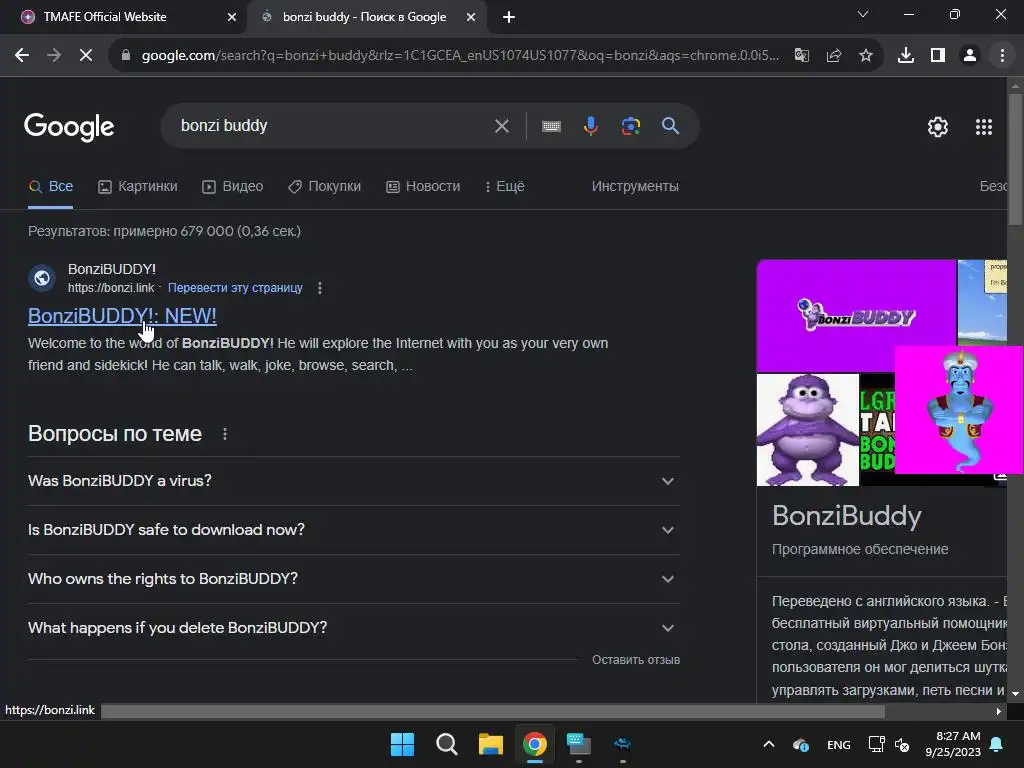The image size is (1024, 768).
Task: Expand Was BonziBUDDY a virus? question
Action: click(354, 481)
